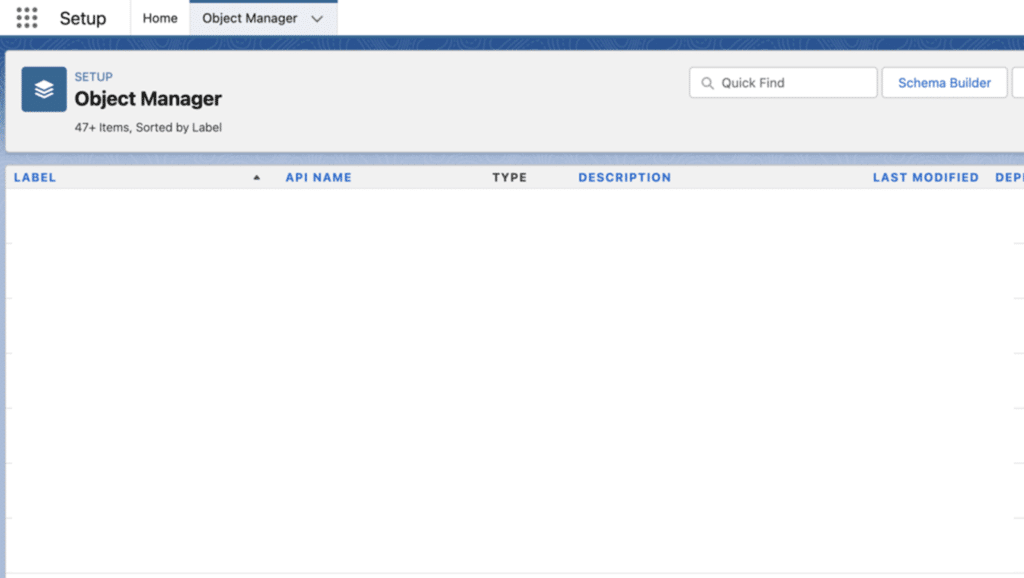Click the Setup app name text
This screenshot has width=1024, height=578.
83,18
